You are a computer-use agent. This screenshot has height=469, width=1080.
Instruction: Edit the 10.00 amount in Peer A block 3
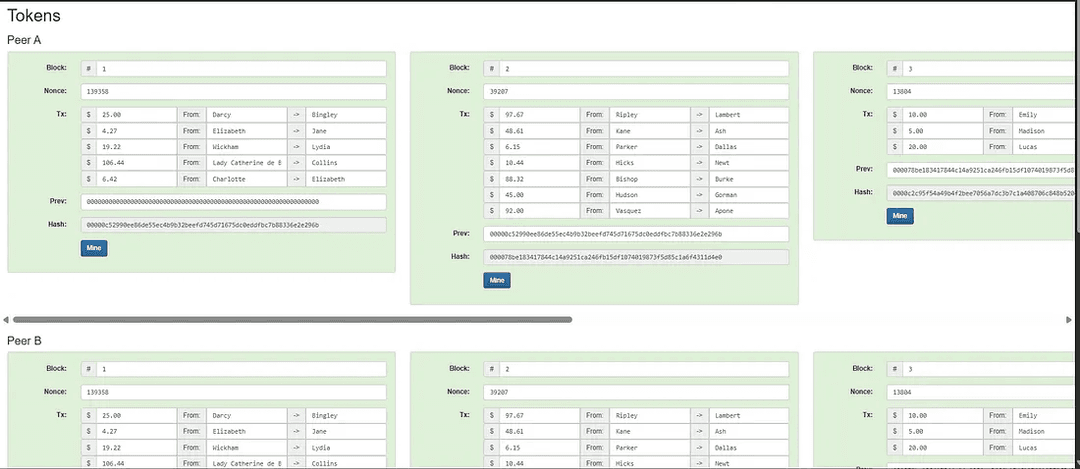[942, 115]
